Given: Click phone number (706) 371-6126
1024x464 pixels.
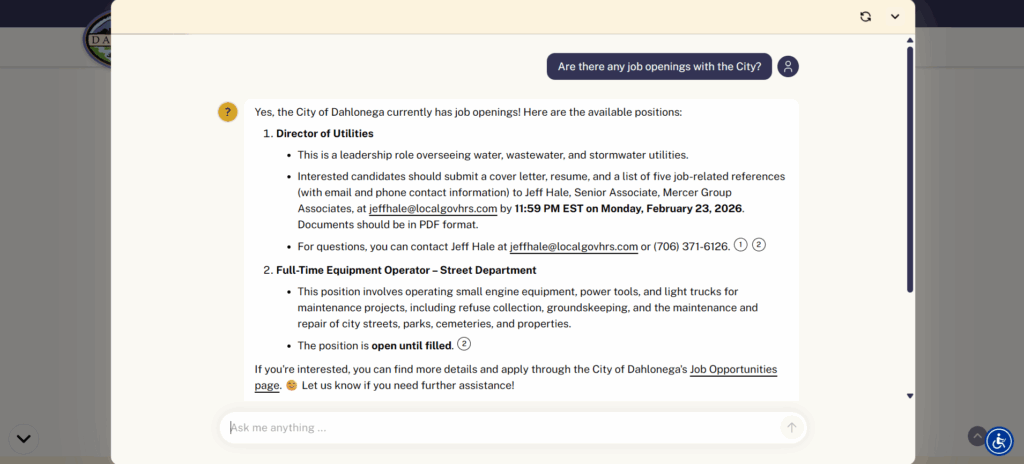Looking at the screenshot, I should pyautogui.click(x=690, y=247).
